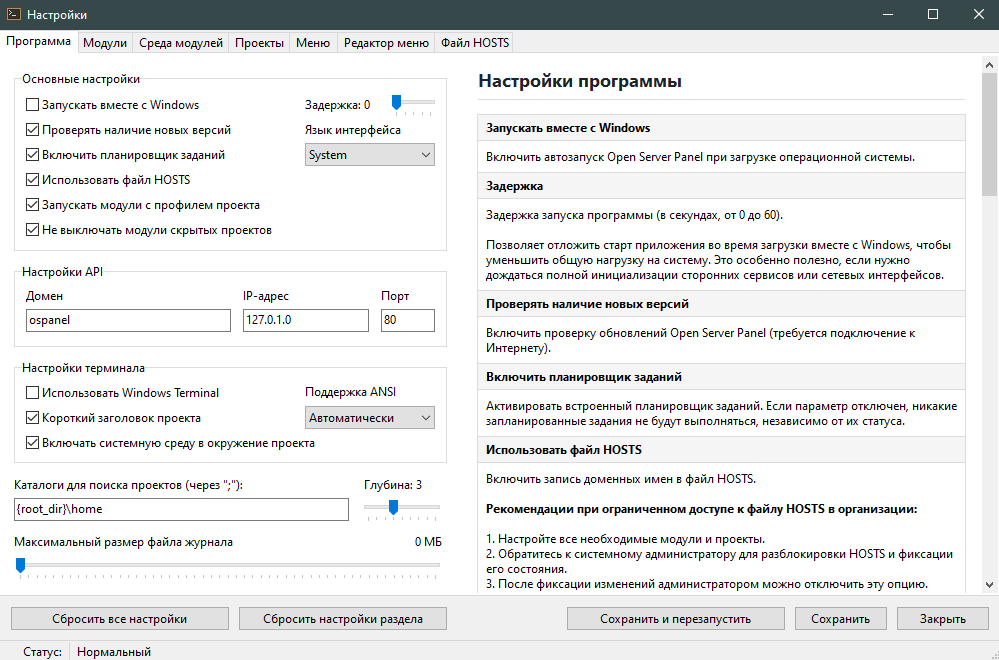Open the Язык интерфейса dropdown
Viewport: 999px width, 660px height.
pos(369,154)
